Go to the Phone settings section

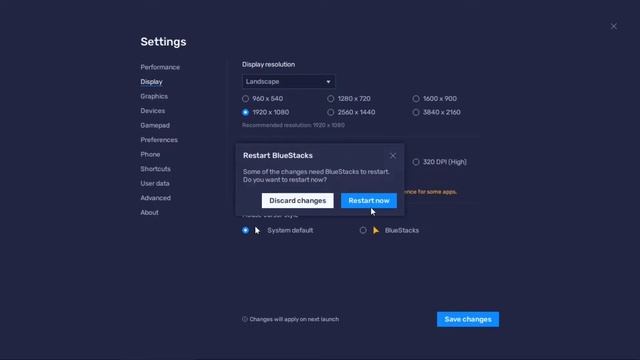click(150, 154)
